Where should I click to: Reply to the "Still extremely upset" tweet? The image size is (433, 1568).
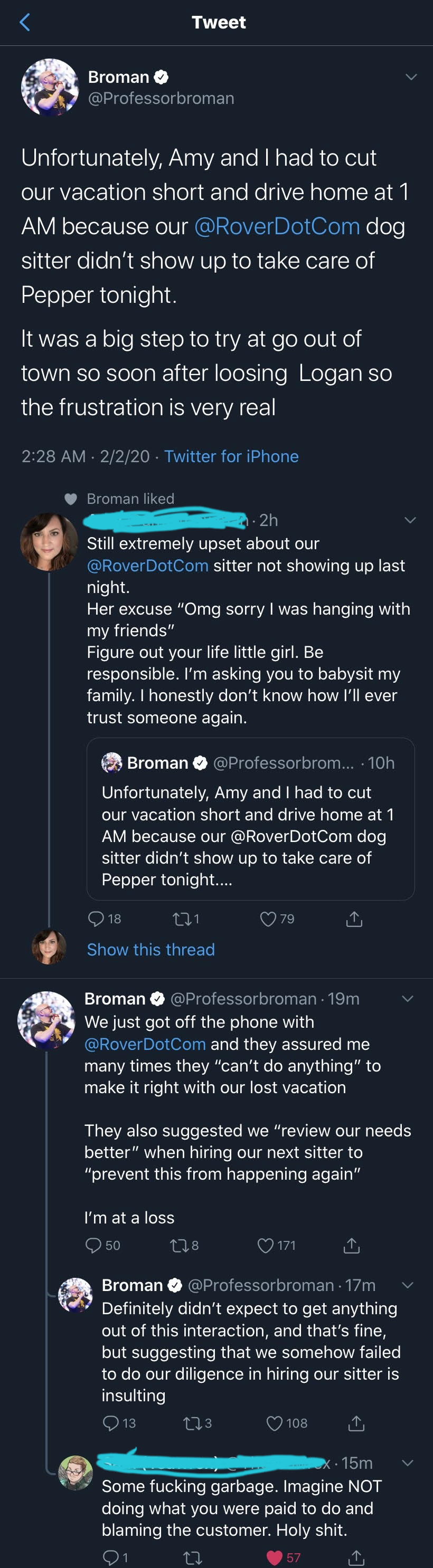point(96,918)
